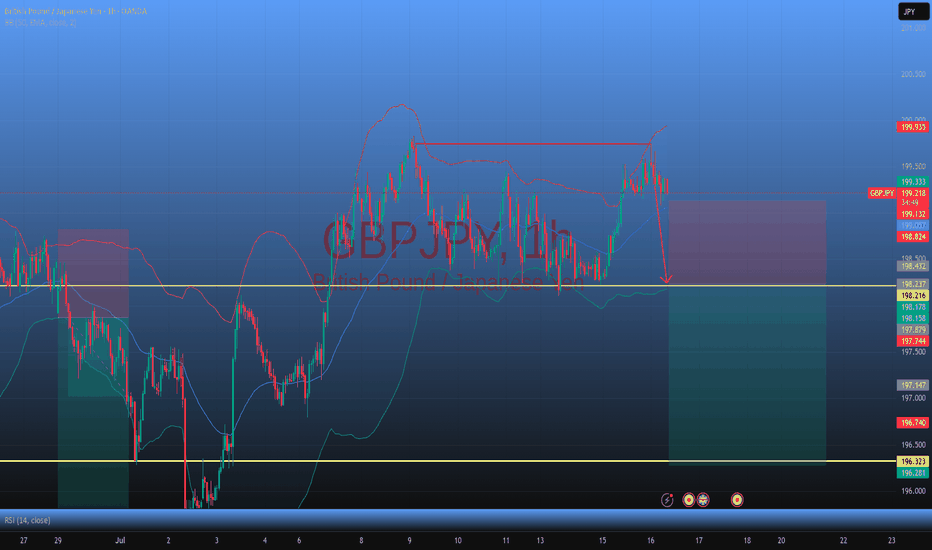This screenshot has height=550, width=932.
Task: Select the short position box's red stop zone
Action: [x=747, y=243]
